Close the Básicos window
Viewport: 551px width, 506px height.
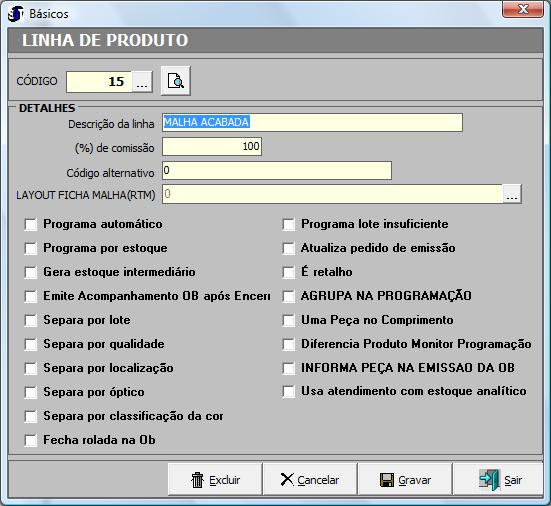pyautogui.click(x=523, y=9)
